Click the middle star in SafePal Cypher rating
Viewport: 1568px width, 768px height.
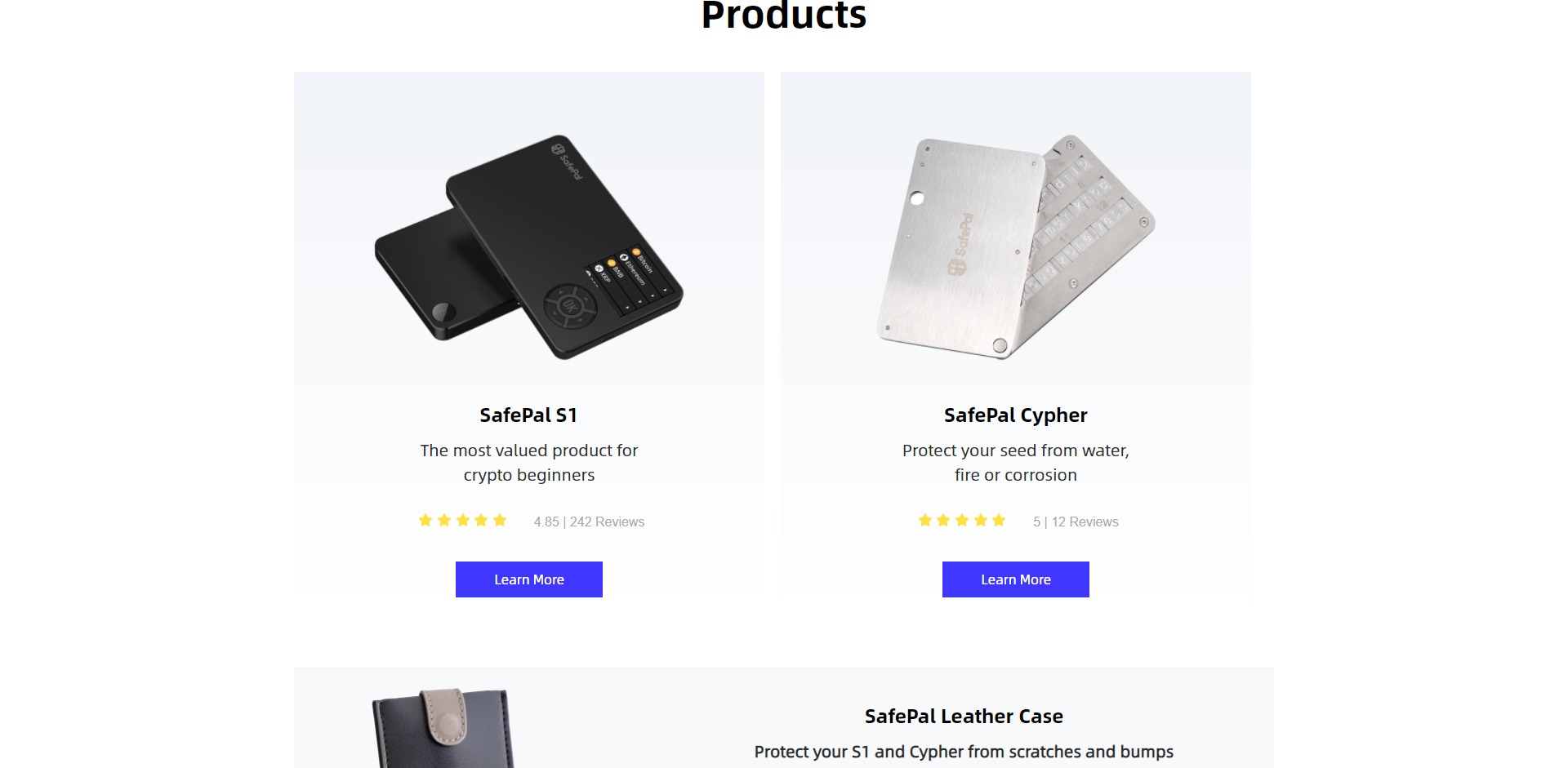click(x=962, y=520)
